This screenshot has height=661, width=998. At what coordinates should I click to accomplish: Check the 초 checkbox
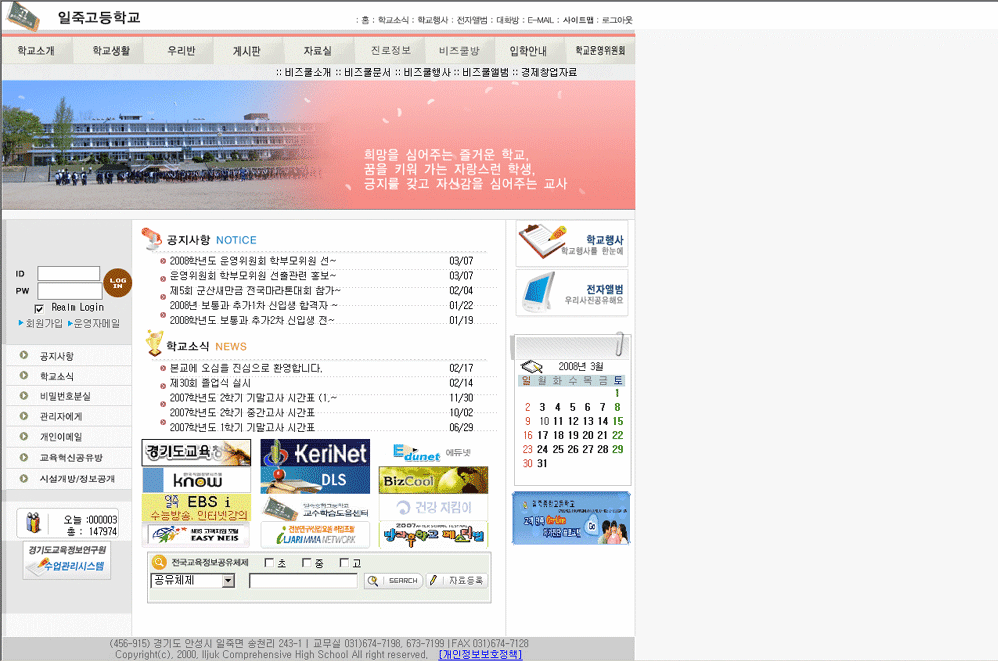(269, 563)
